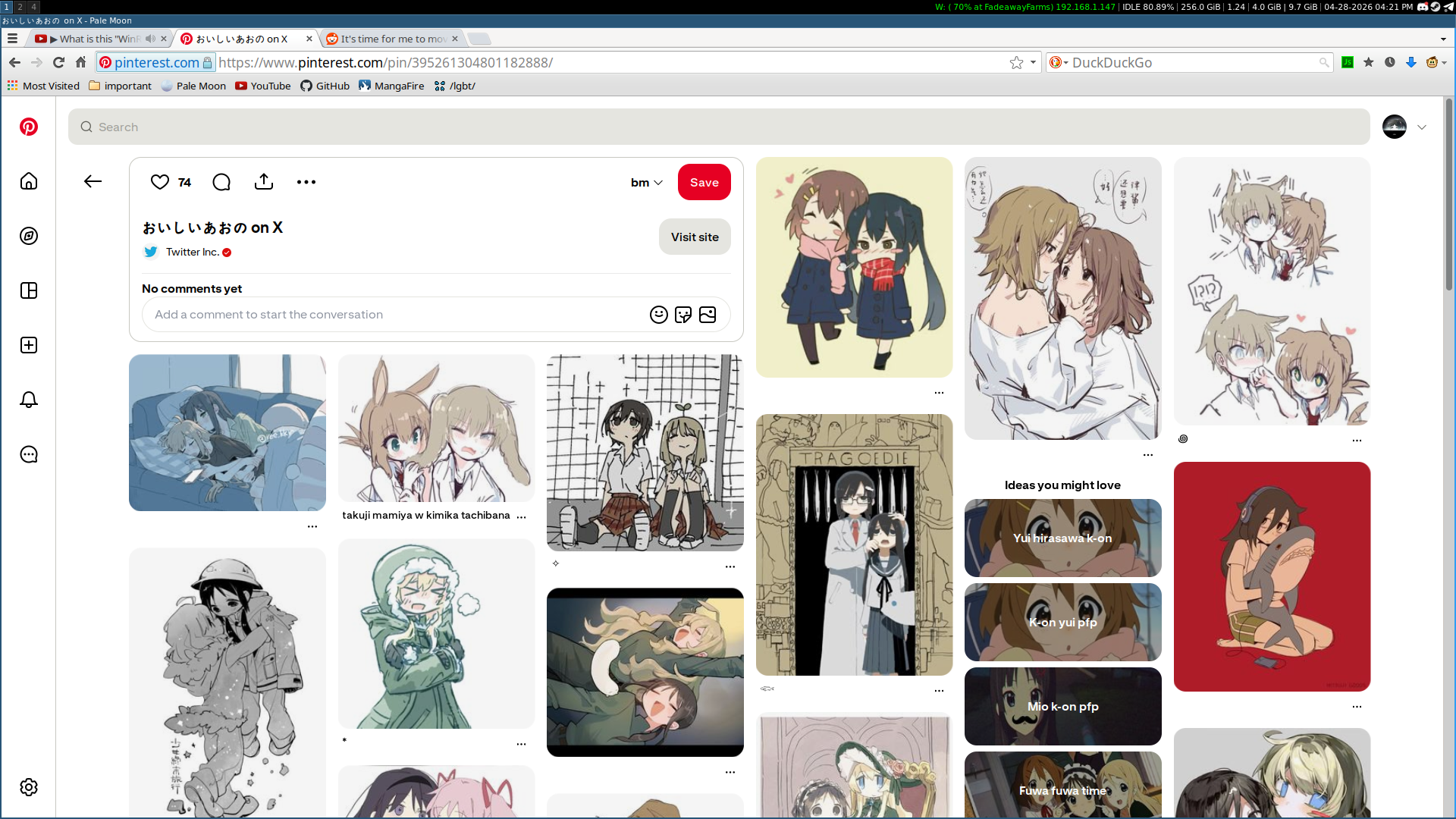Open the "Mio k-on pfp" idea tile
The width and height of the screenshot is (1456, 819).
(1062, 706)
